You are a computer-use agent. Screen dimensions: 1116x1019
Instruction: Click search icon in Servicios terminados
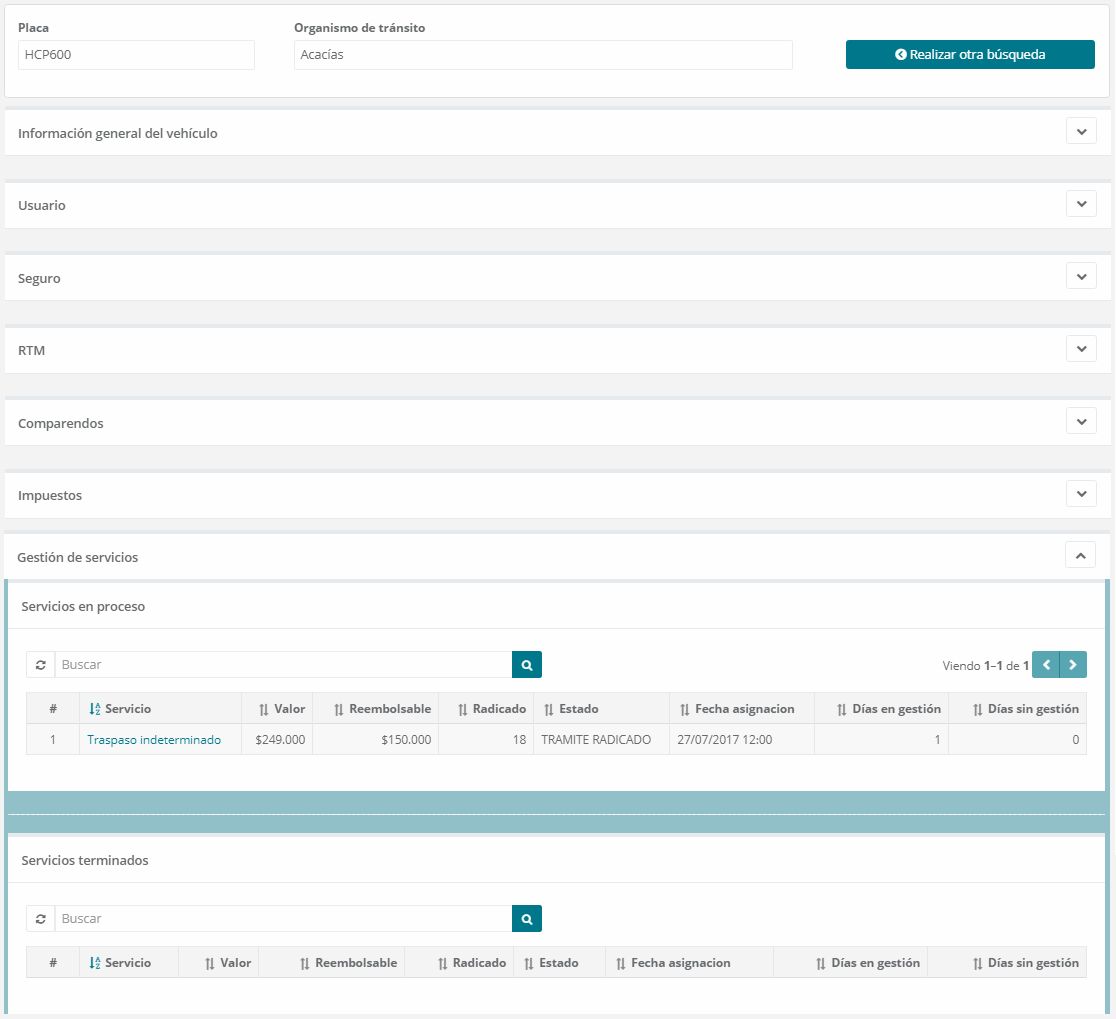click(526, 919)
